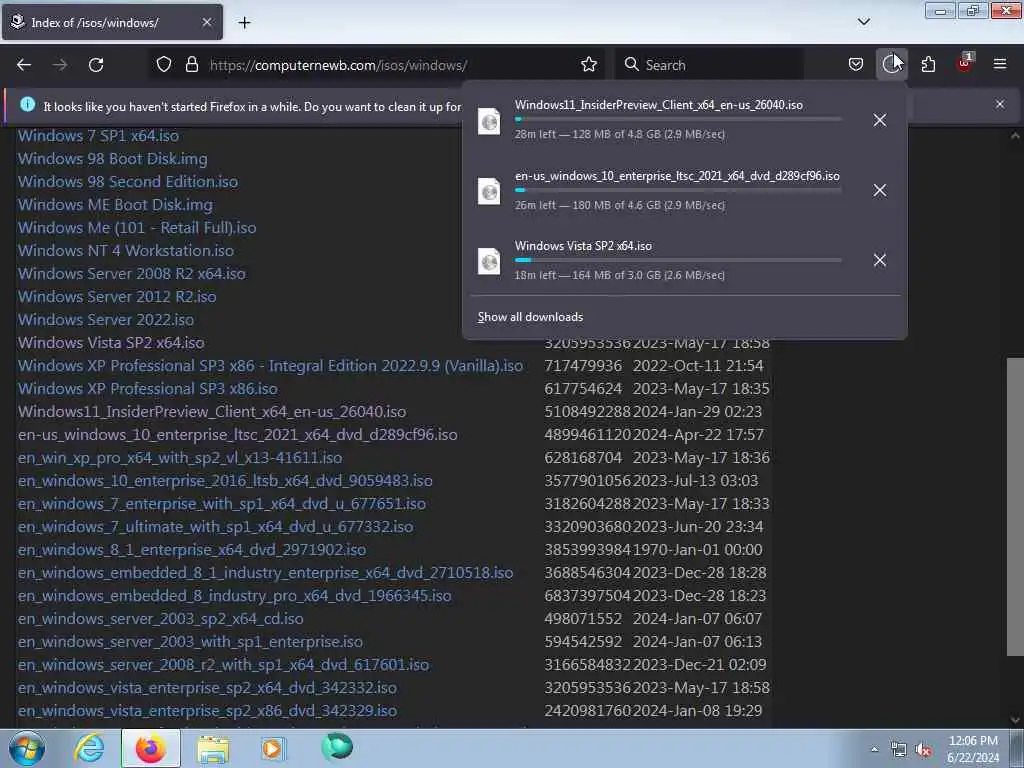Launch Internet Explorer from taskbar
The image size is (1024, 768).
tap(89, 748)
